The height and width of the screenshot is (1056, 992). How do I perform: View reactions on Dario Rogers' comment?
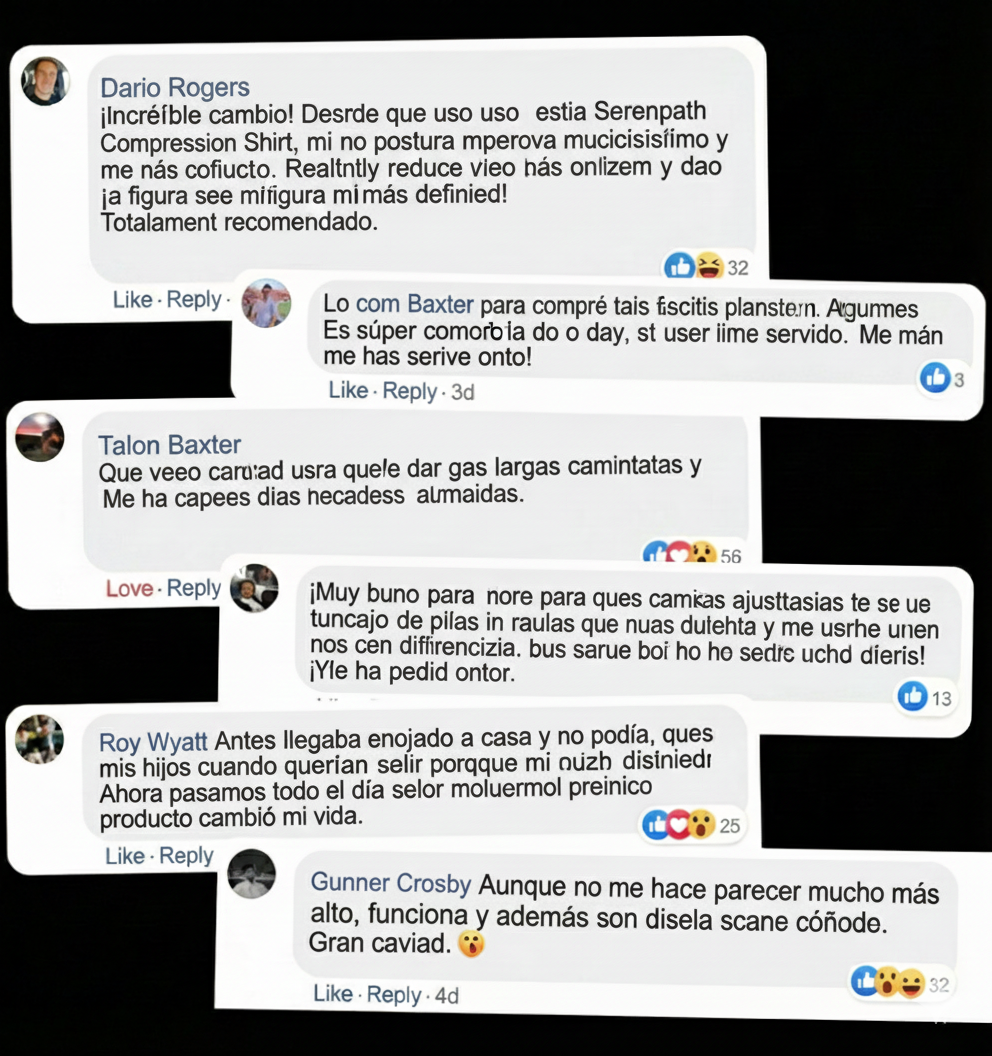tap(706, 267)
